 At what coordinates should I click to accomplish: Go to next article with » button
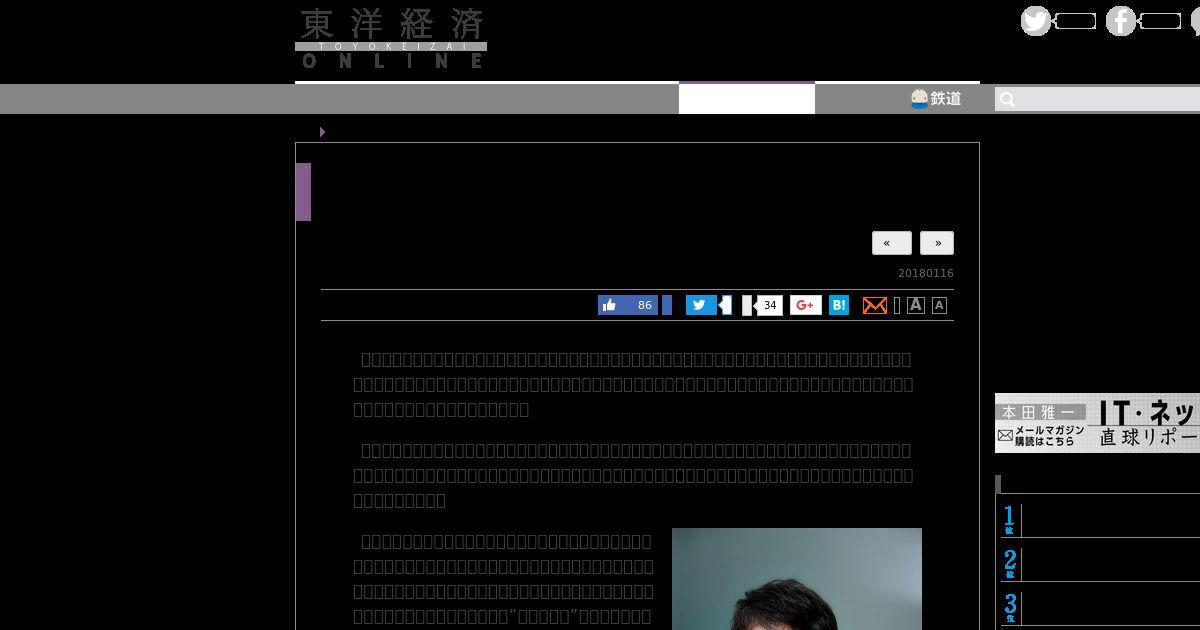(937, 243)
